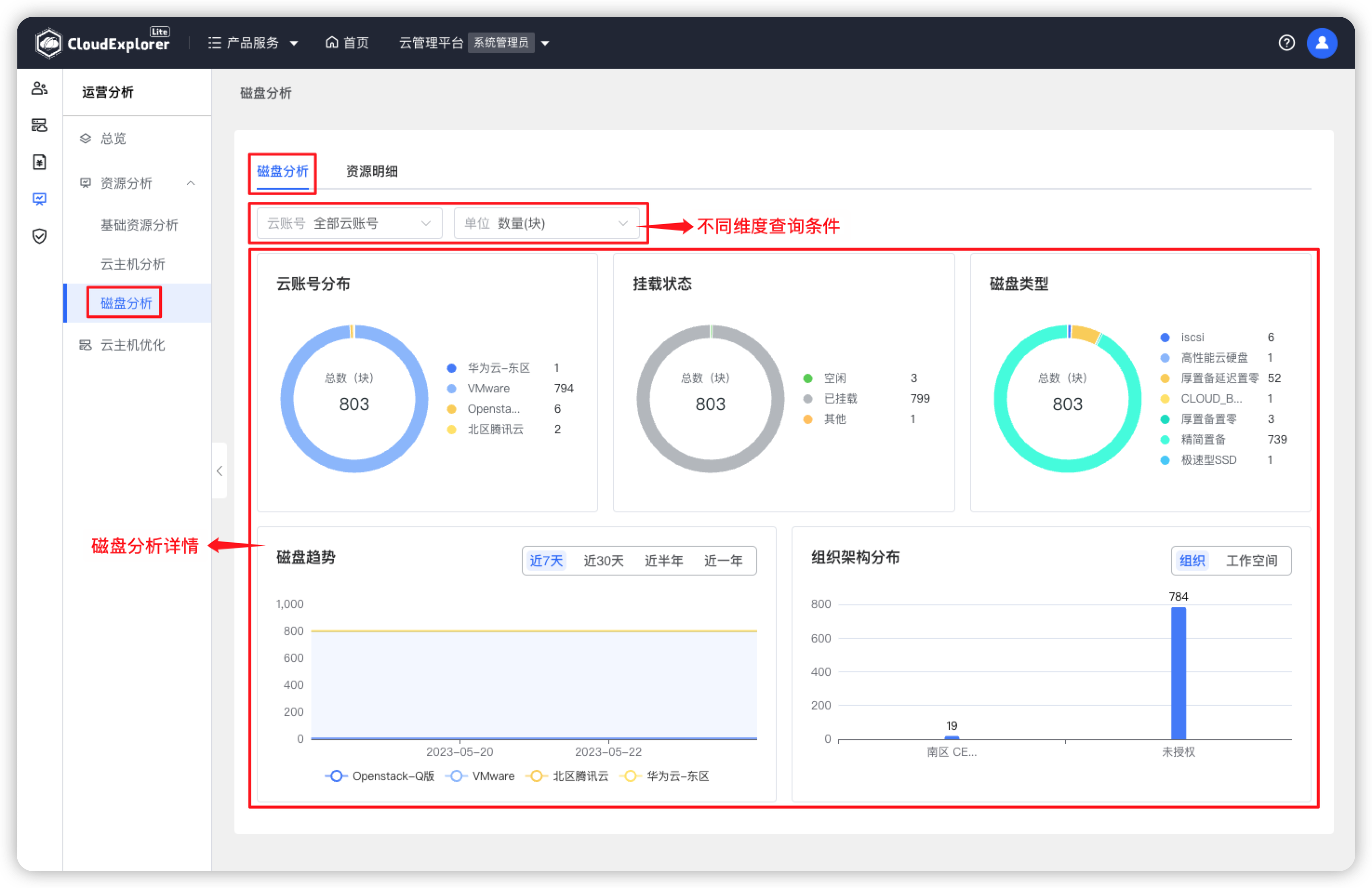The height and width of the screenshot is (888, 1372).
Task: Go to 首页 home link
Action: 347,43
